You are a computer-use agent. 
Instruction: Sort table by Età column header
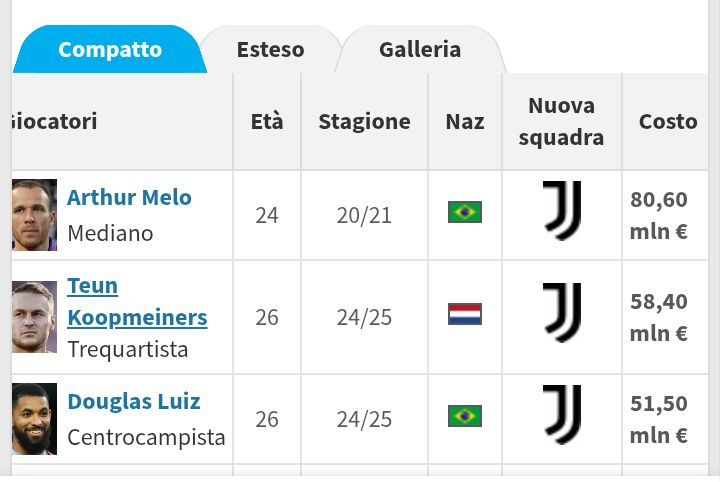tap(267, 122)
